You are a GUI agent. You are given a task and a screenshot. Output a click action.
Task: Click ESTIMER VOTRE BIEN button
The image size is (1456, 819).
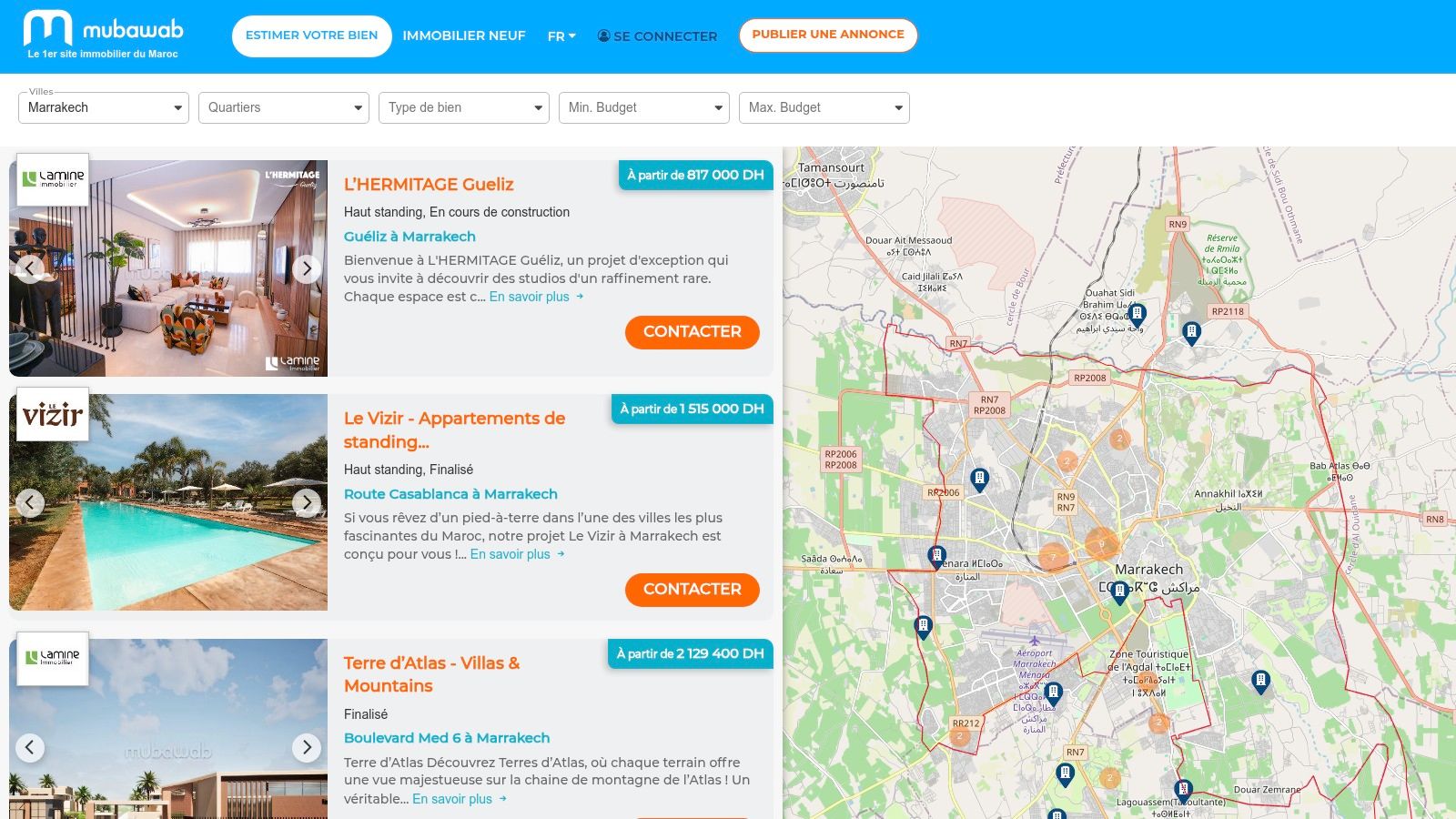(x=311, y=35)
